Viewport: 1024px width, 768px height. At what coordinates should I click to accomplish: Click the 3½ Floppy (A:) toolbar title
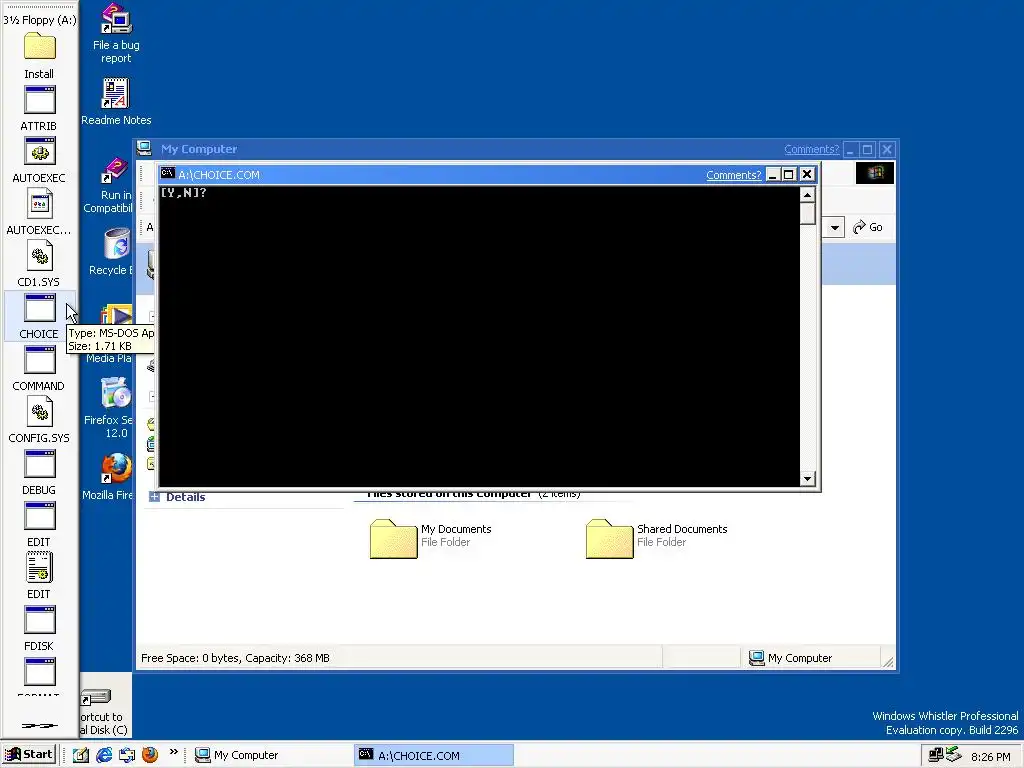pyautogui.click(x=39, y=20)
